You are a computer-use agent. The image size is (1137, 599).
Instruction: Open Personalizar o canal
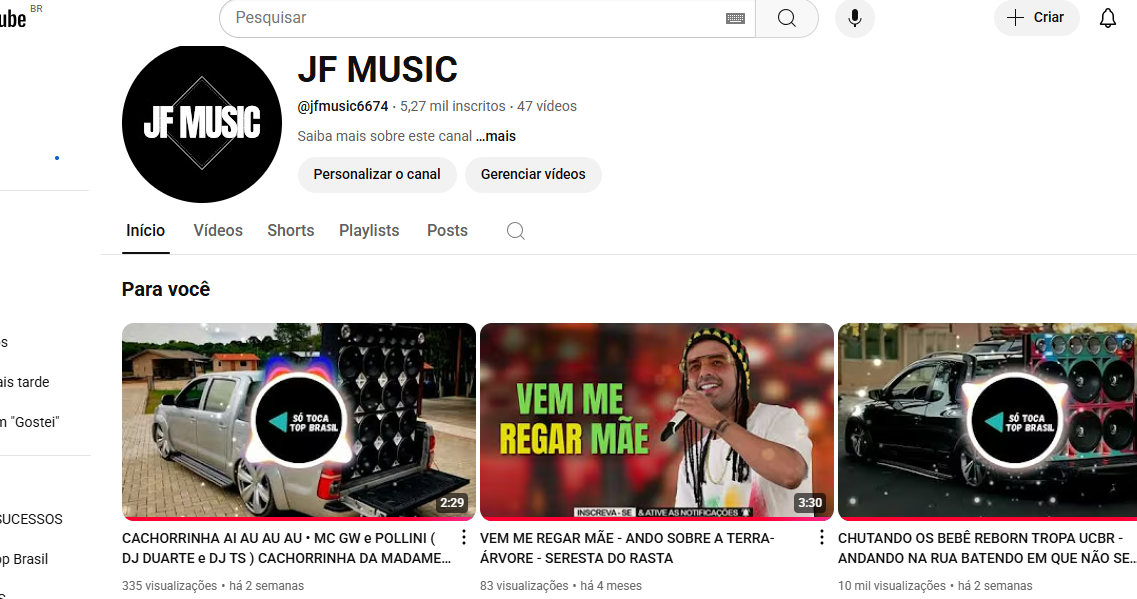pyautogui.click(x=377, y=175)
